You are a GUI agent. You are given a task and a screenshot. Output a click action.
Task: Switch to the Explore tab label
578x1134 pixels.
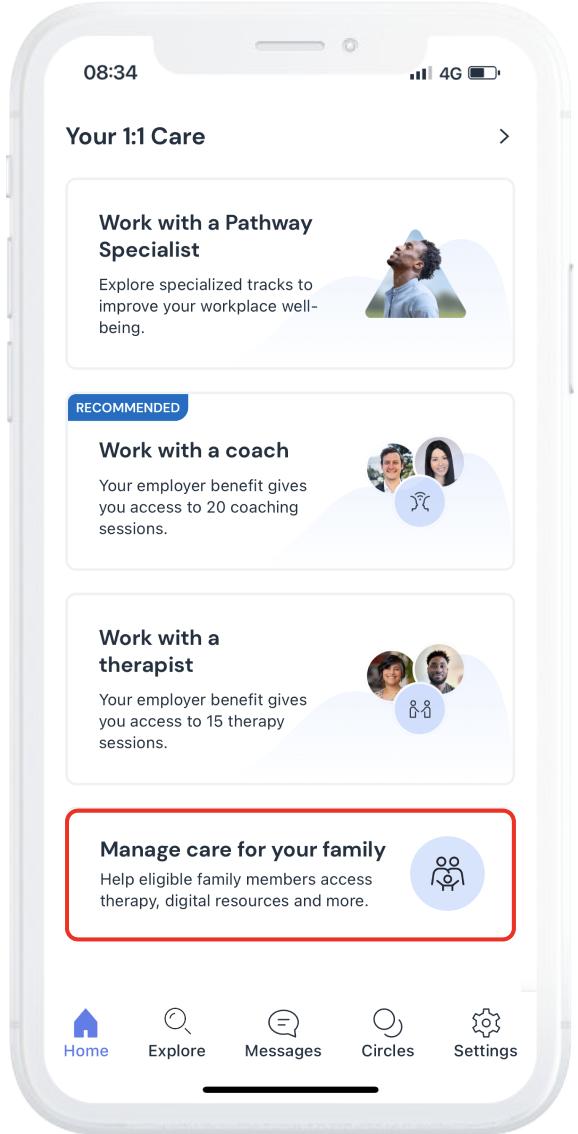[177, 1051]
